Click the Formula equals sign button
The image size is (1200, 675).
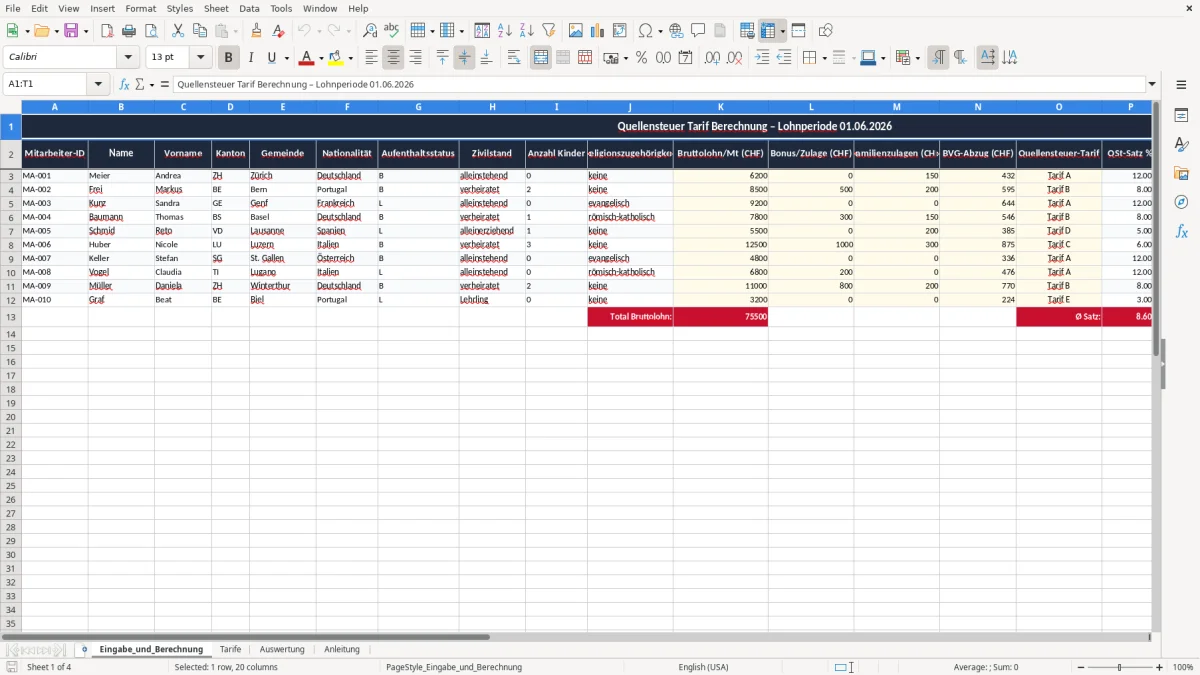(165, 84)
